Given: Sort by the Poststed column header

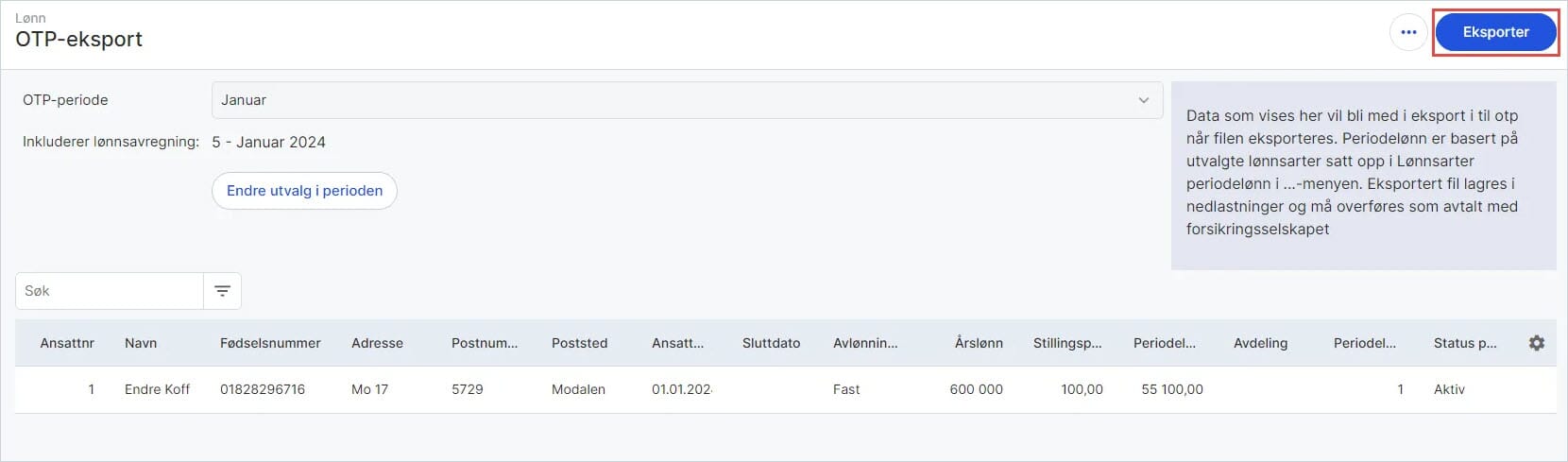Looking at the screenshot, I should pyautogui.click(x=580, y=343).
